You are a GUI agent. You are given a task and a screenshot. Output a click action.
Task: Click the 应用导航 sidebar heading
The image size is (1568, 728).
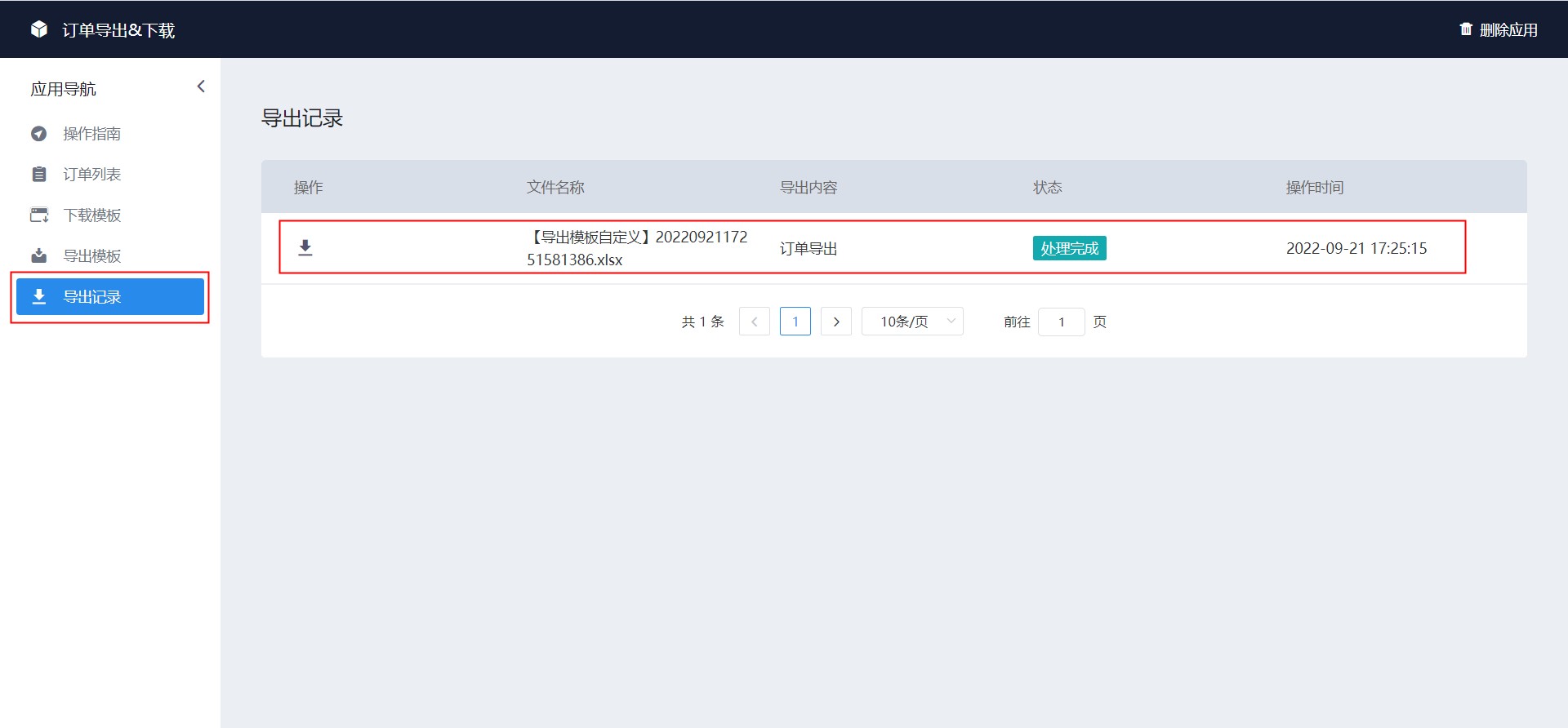pyautogui.click(x=64, y=89)
